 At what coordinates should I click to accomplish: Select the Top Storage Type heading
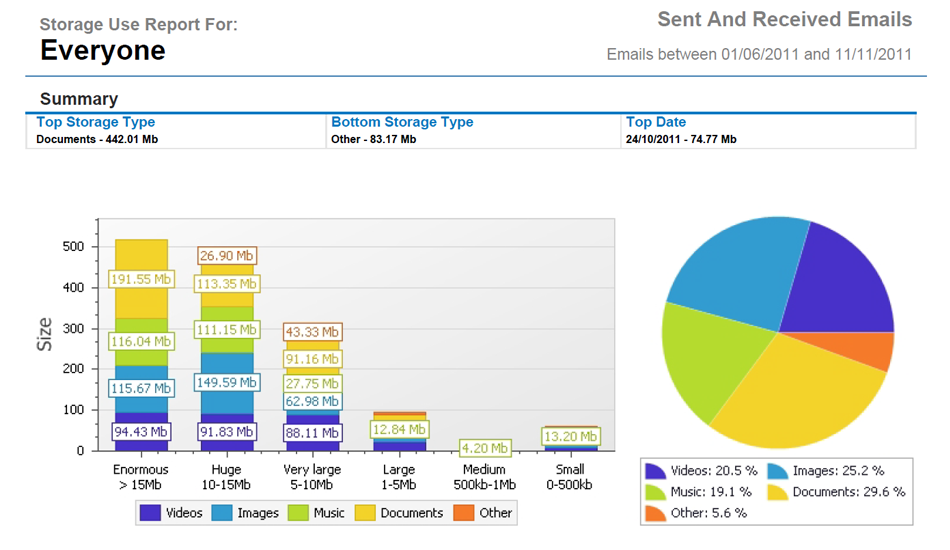point(96,122)
